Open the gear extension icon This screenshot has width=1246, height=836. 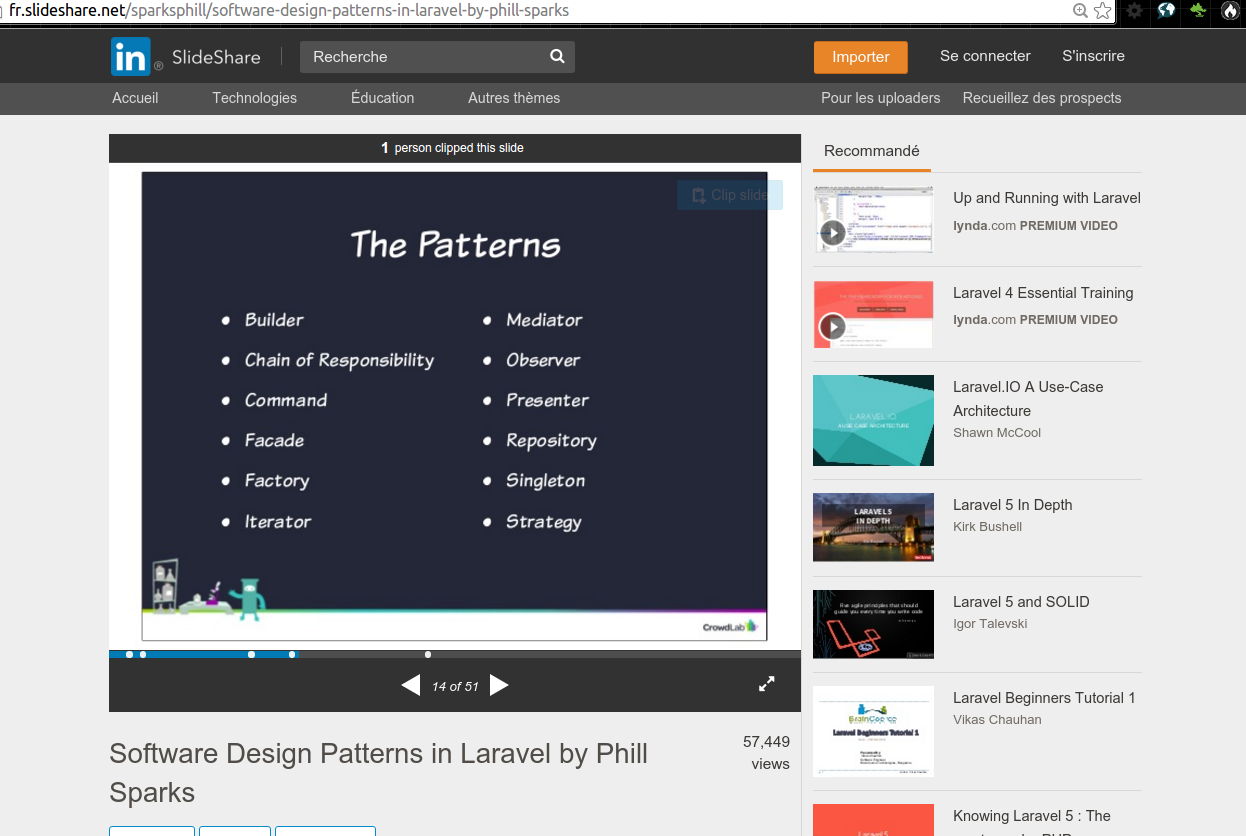[1134, 11]
